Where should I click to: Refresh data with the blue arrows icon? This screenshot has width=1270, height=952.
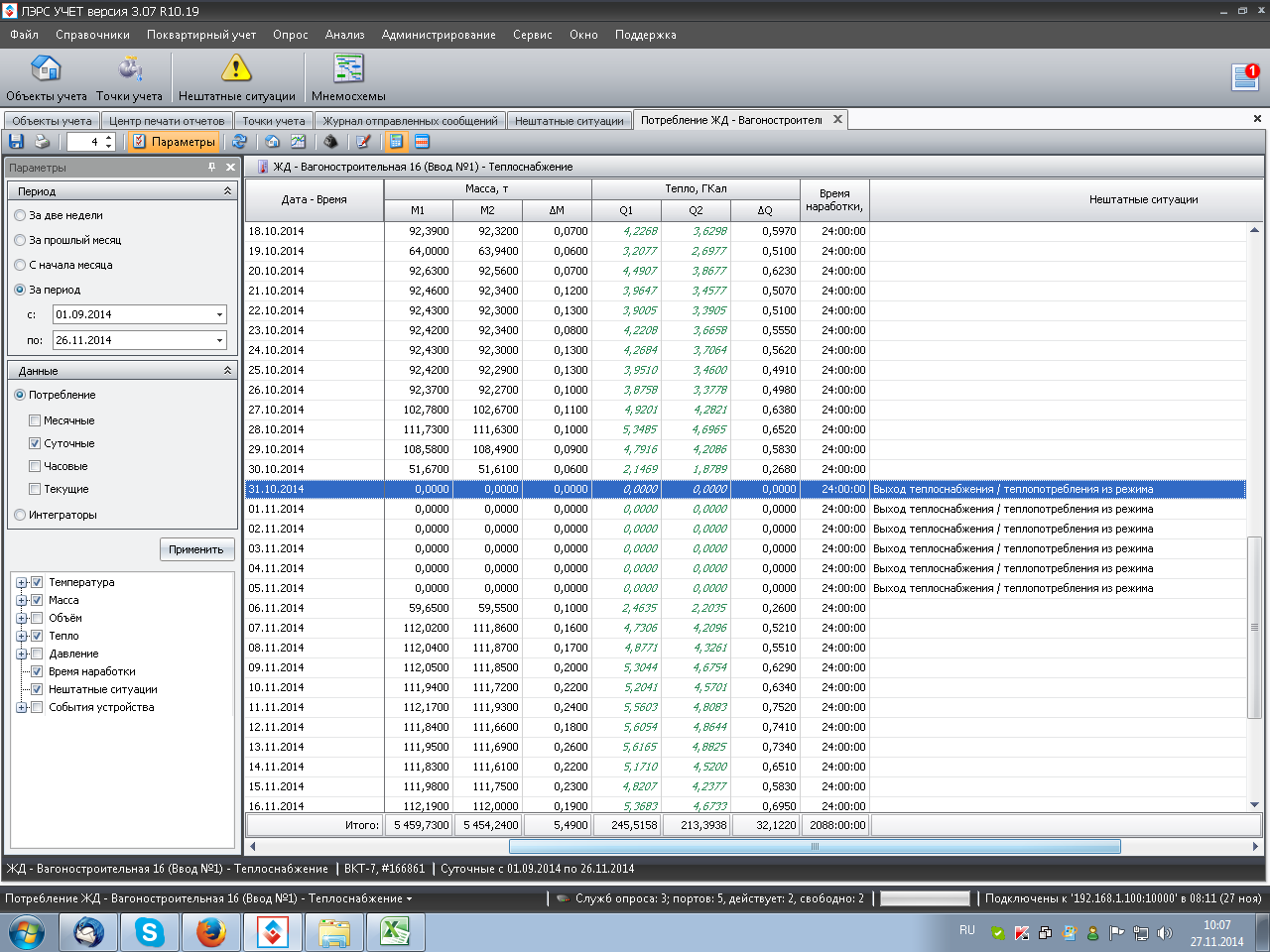click(x=239, y=142)
